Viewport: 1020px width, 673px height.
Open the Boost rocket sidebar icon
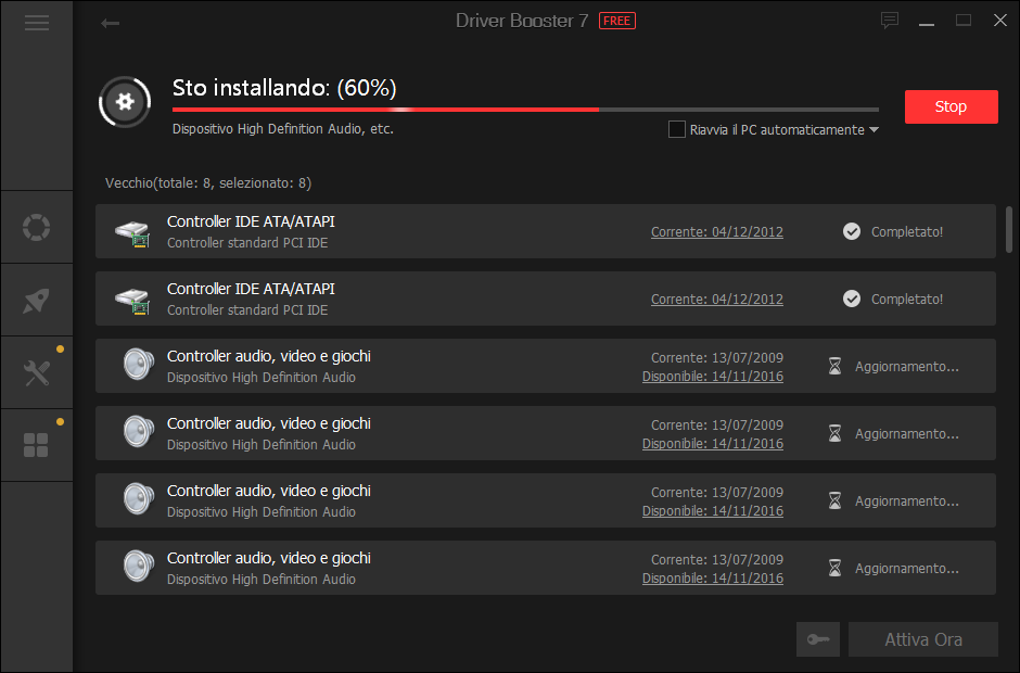[36, 300]
